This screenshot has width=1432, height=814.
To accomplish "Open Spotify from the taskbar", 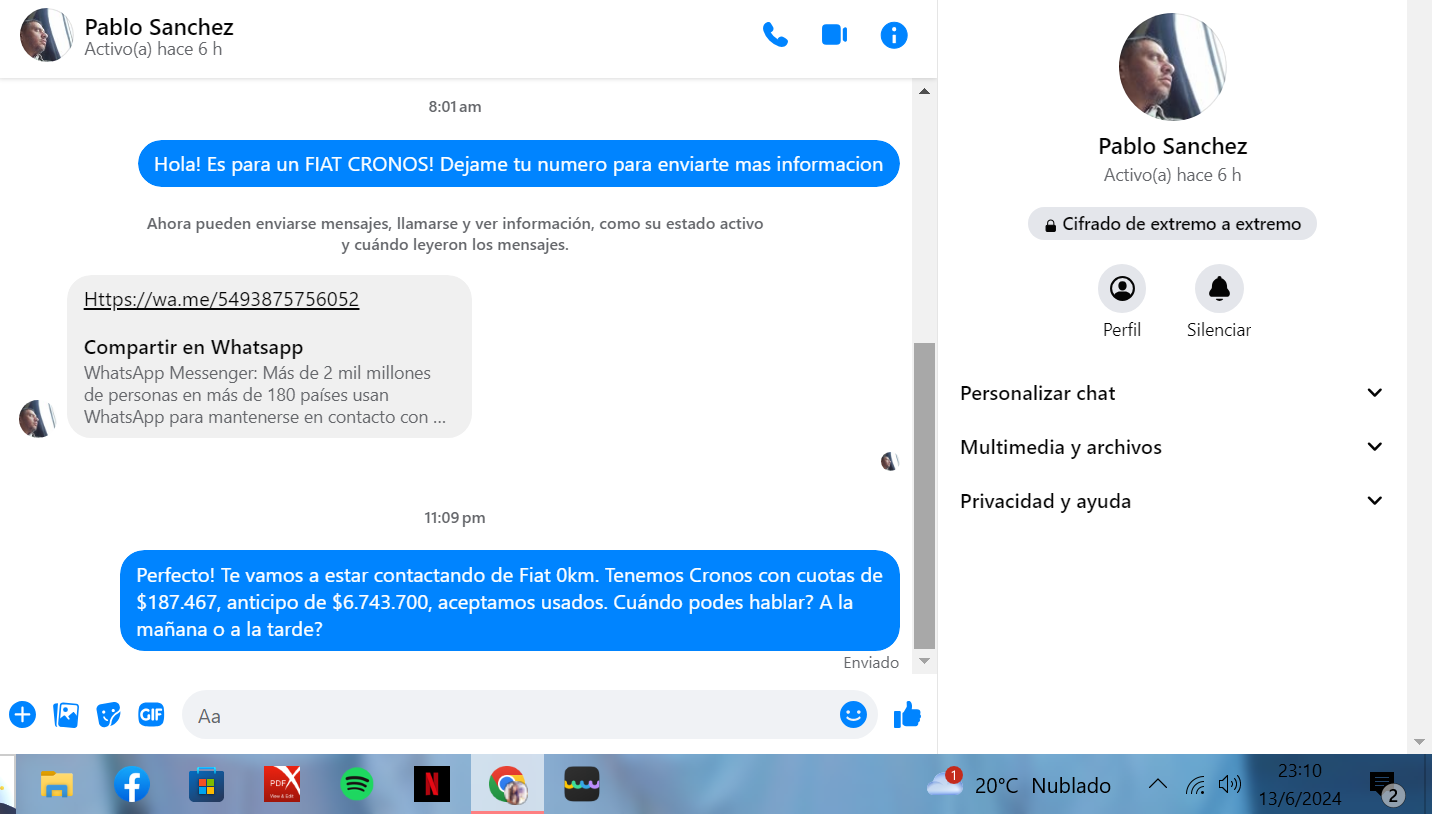I will click(356, 785).
